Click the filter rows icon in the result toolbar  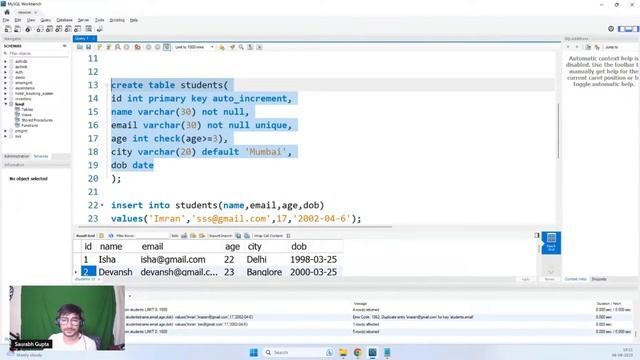point(111,236)
